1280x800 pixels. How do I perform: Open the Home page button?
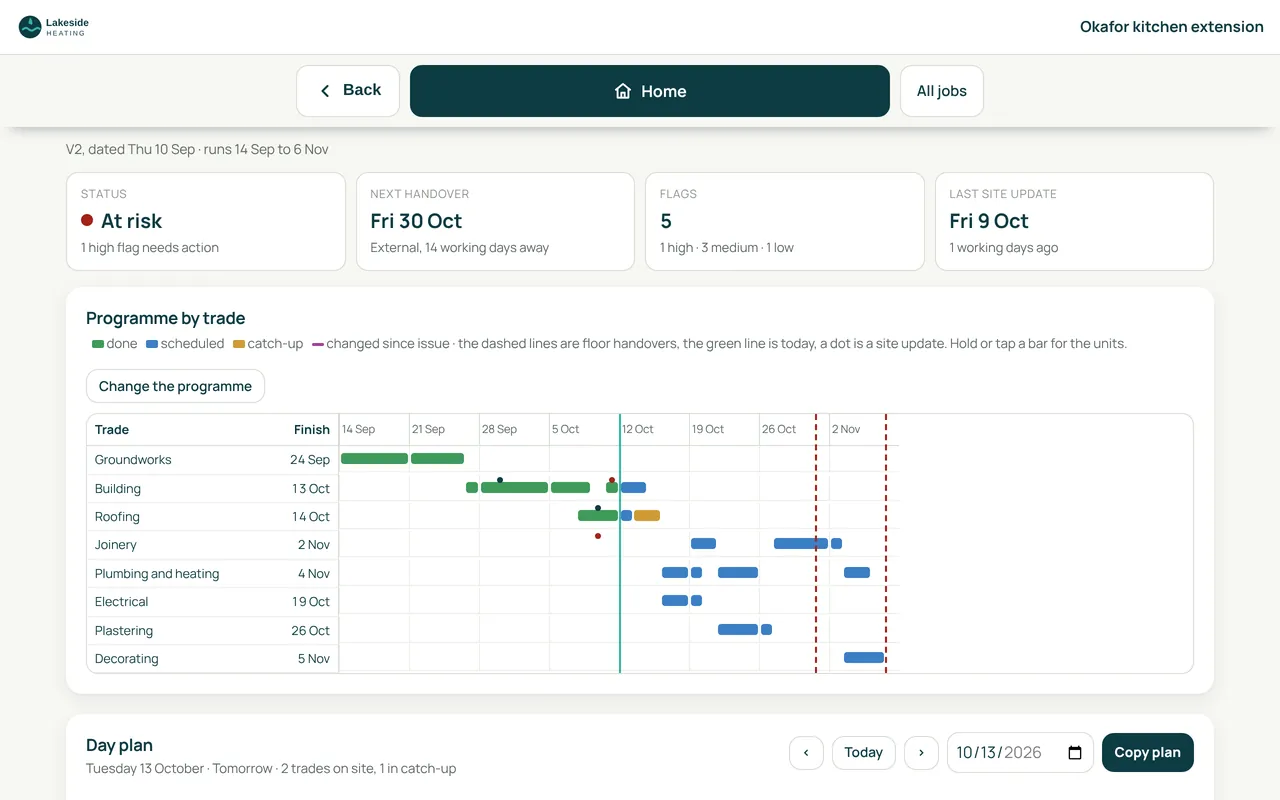click(650, 91)
